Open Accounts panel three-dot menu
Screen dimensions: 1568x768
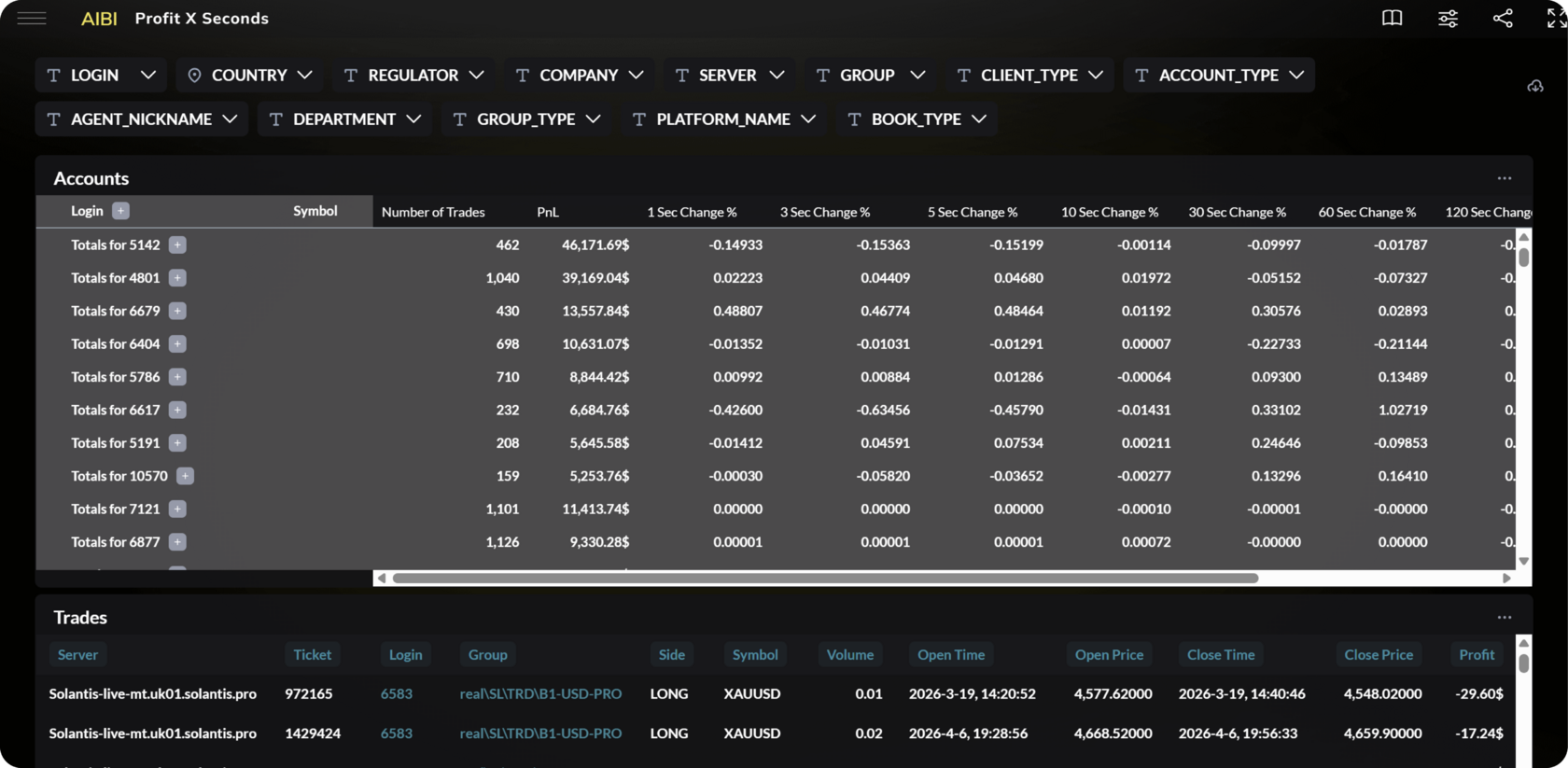pos(1505,178)
